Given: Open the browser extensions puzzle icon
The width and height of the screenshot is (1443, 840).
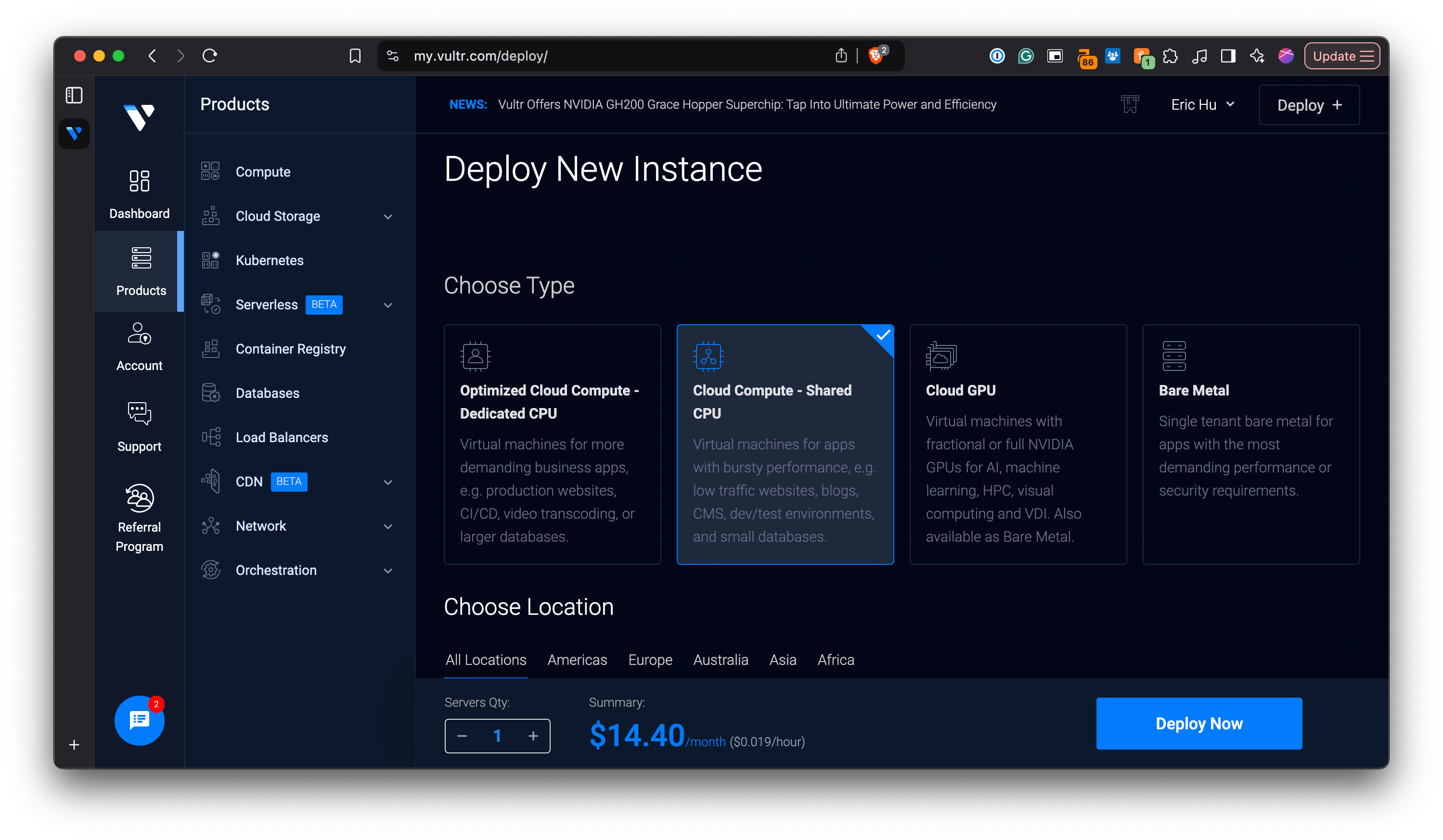Looking at the screenshot, I should [1171, 55].
